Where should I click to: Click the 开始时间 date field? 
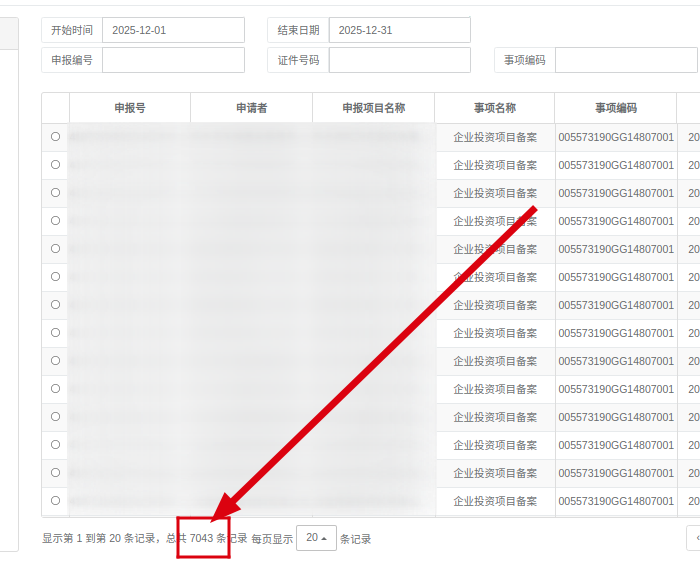pyautogui.click(x=173, y=30)
